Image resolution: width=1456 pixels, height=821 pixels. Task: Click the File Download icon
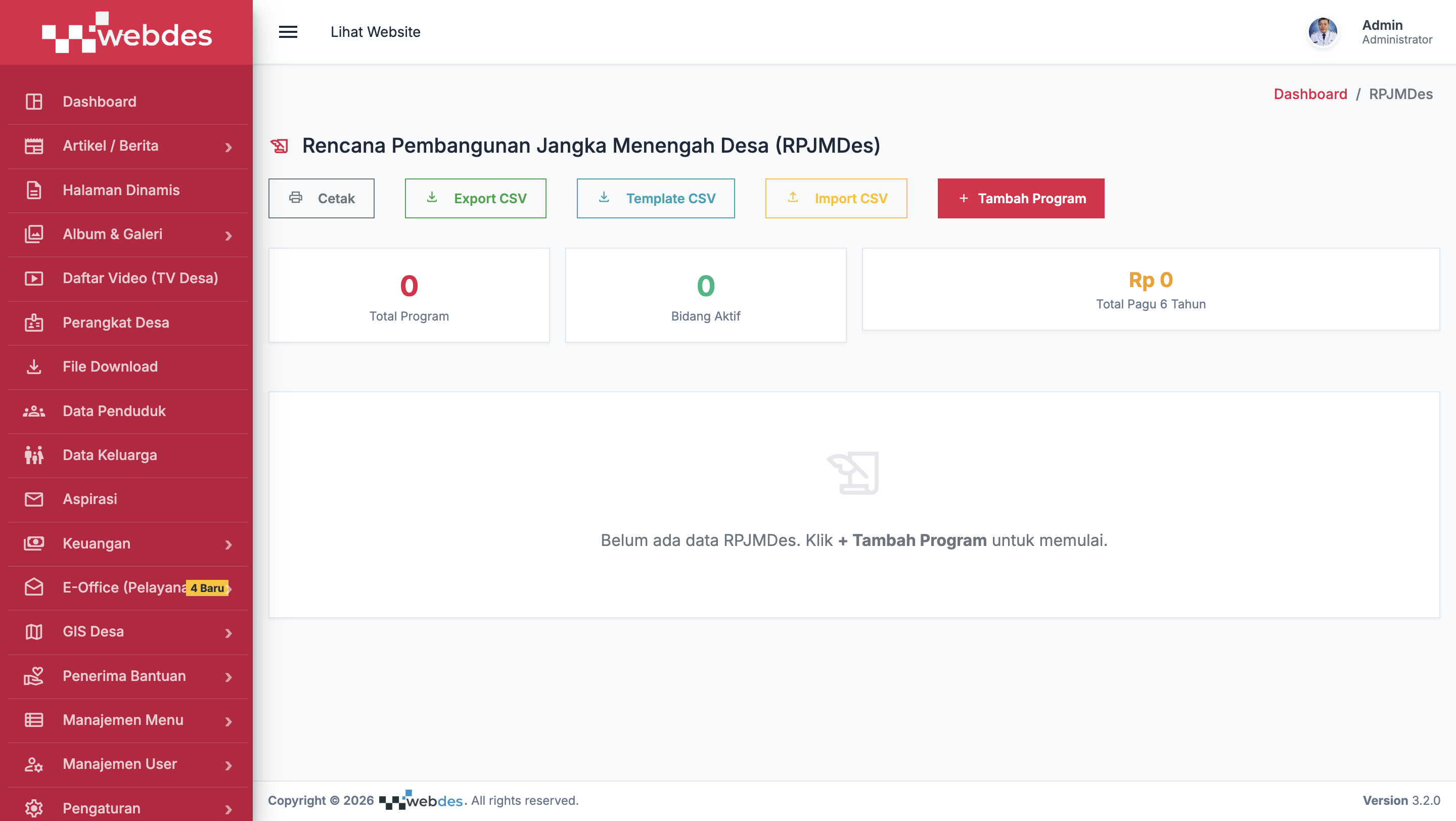(x=34, y=367)
